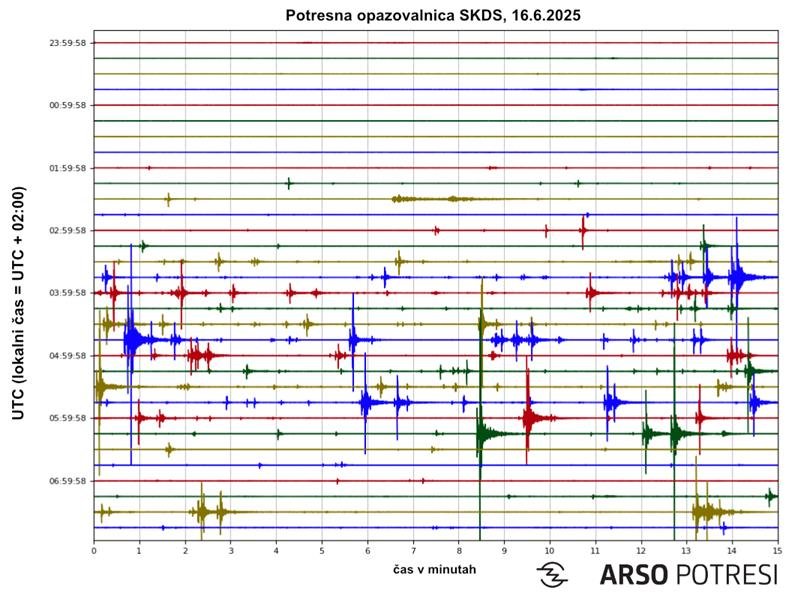The height and width of the screenshot is (607, 800).
Task: Click minute tick label 2 on x-axis
Action: [x=185, y=551]
